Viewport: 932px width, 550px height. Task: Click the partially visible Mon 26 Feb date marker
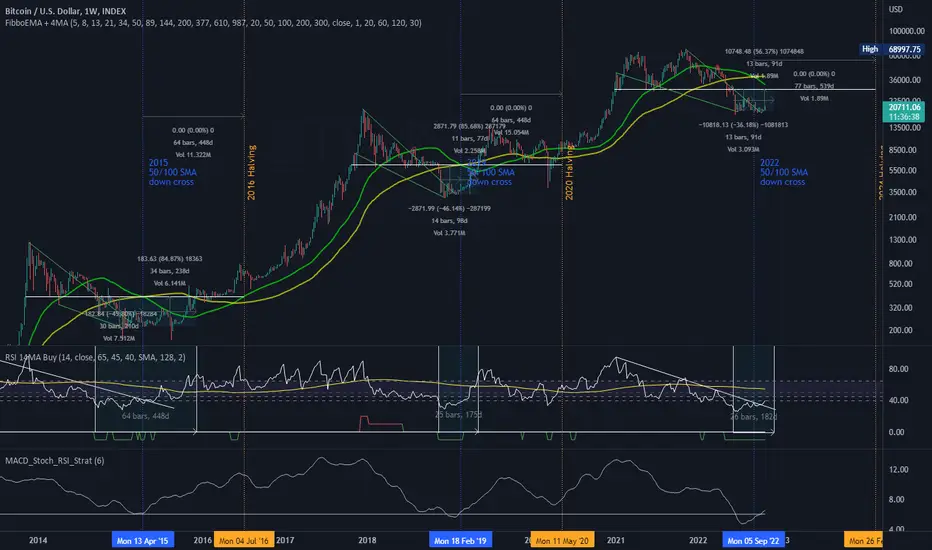(864, 540)
